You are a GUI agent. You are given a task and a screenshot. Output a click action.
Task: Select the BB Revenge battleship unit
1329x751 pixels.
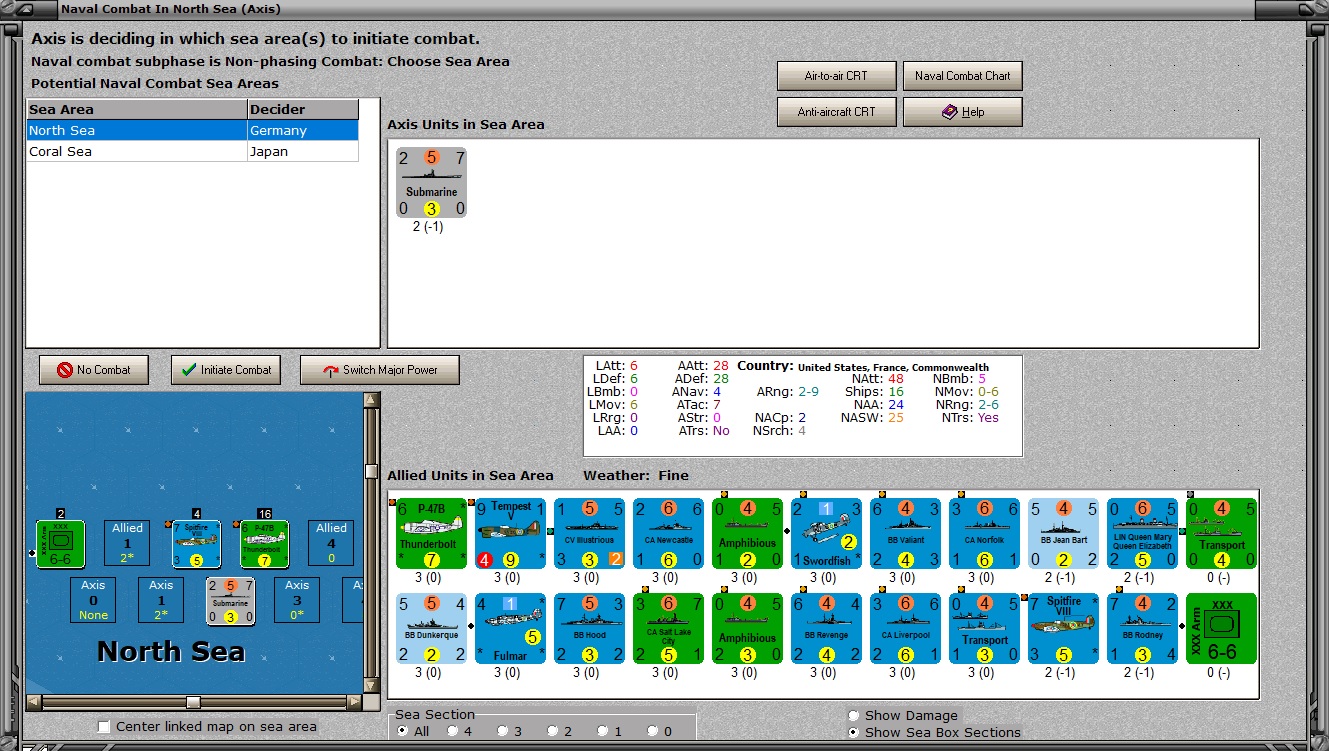pos(827,628)
